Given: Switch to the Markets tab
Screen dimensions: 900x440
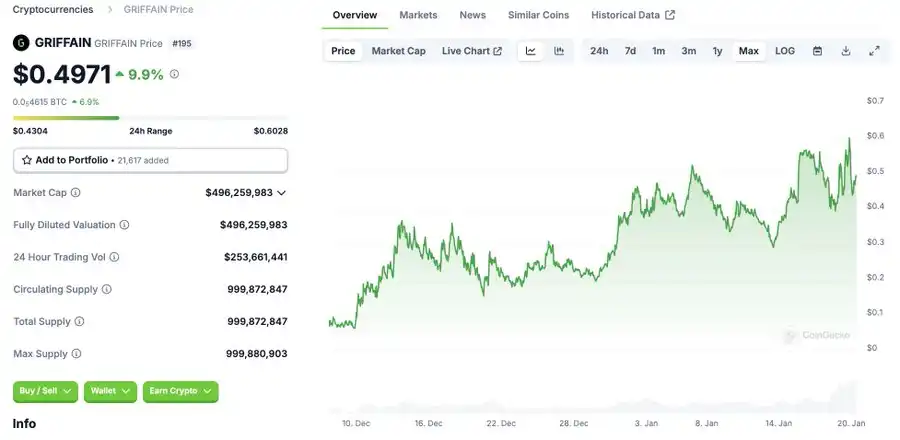Looking at the screenshot, I should [x=418, y=15].
